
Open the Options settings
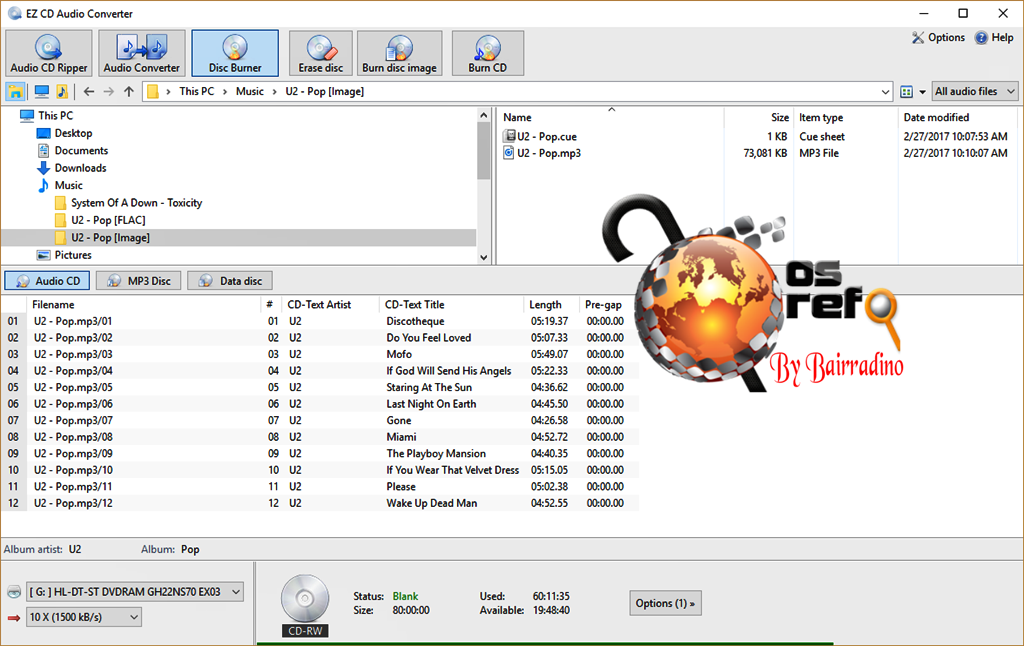938,38
